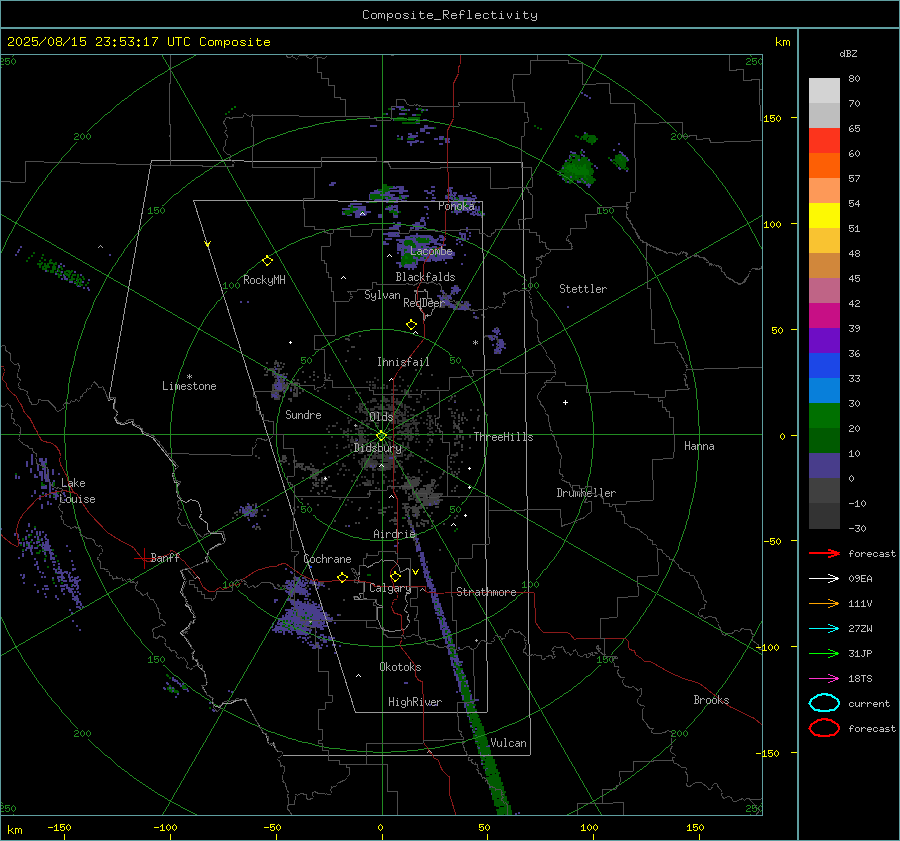Click the RedDeer city label

coord(424,303)
